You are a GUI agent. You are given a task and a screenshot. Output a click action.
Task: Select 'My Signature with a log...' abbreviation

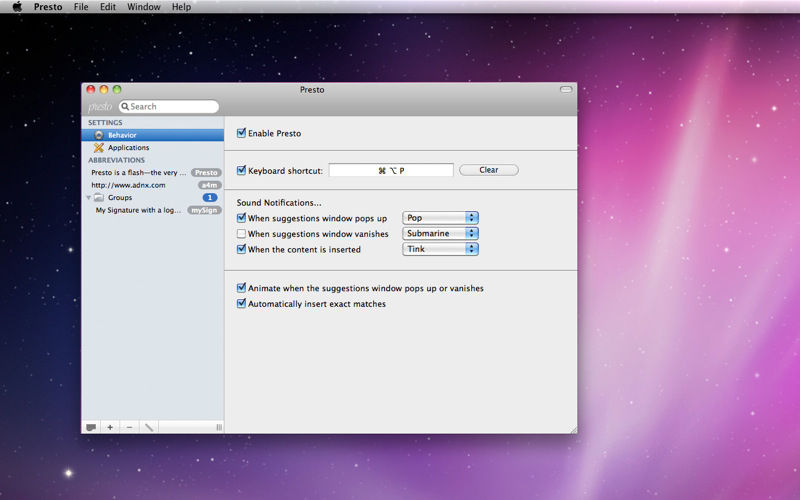point(138,210)
